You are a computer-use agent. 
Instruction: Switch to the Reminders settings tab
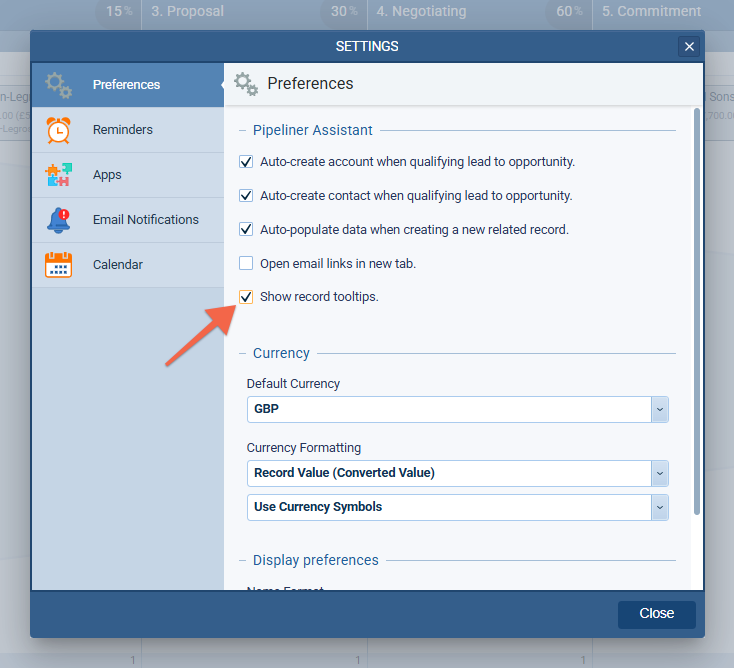point(123,130)
